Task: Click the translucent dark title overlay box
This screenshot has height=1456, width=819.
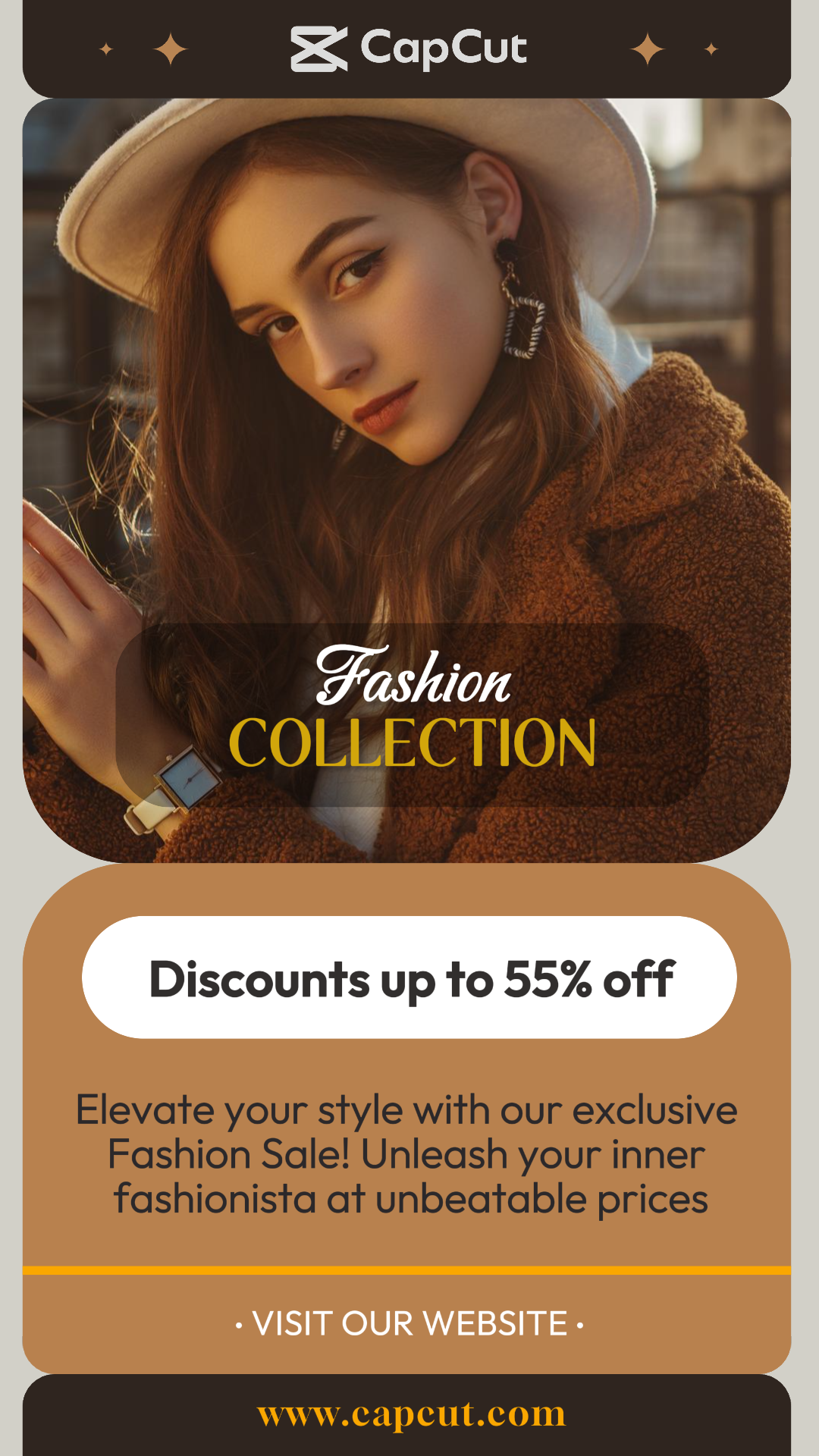Action: [x=413, y=715]
